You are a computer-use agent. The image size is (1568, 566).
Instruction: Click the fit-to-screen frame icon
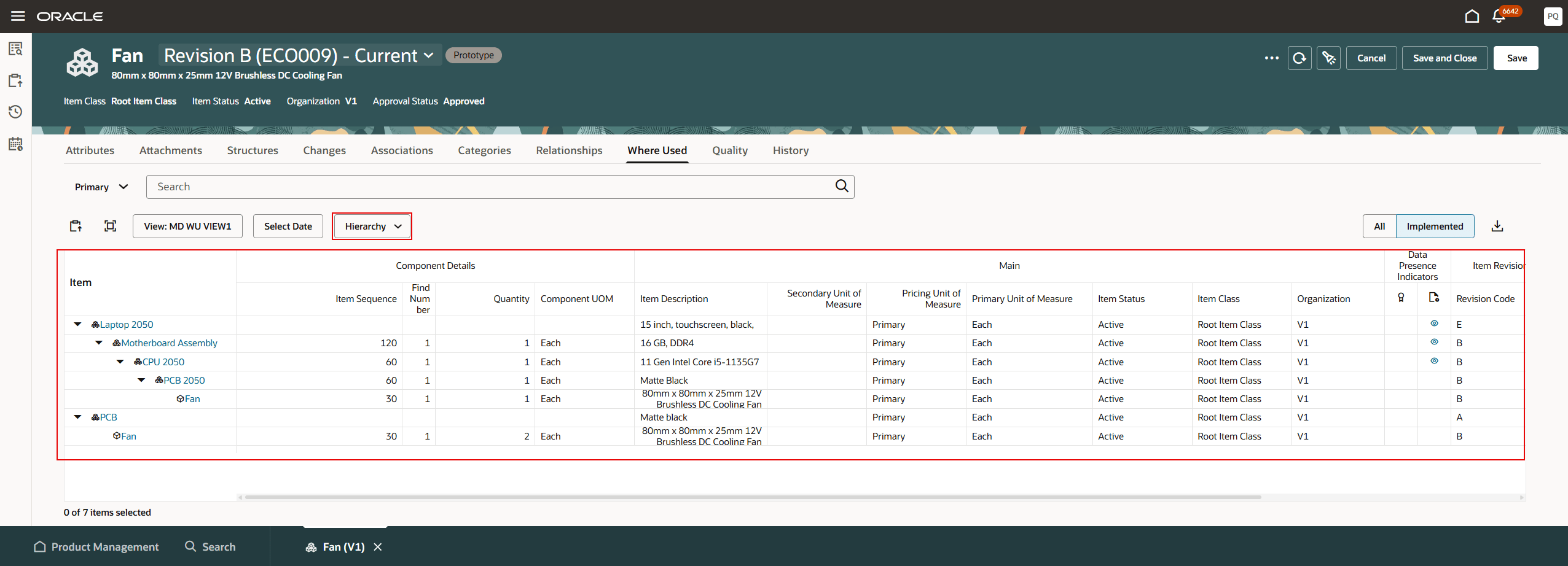110,226
